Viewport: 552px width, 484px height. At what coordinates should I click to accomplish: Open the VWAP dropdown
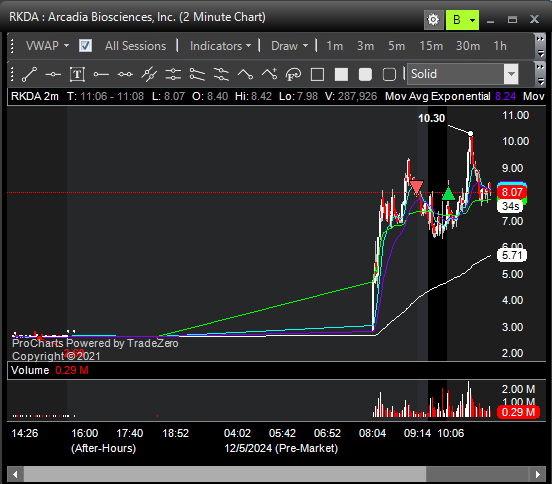coord(47,46)
